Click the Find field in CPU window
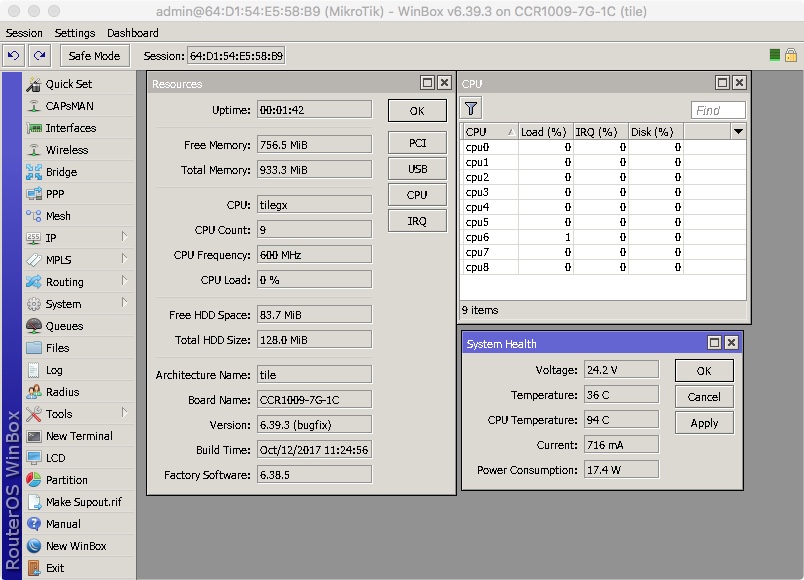804x580 pixels. pyautogui.click(x=718, y=111)
